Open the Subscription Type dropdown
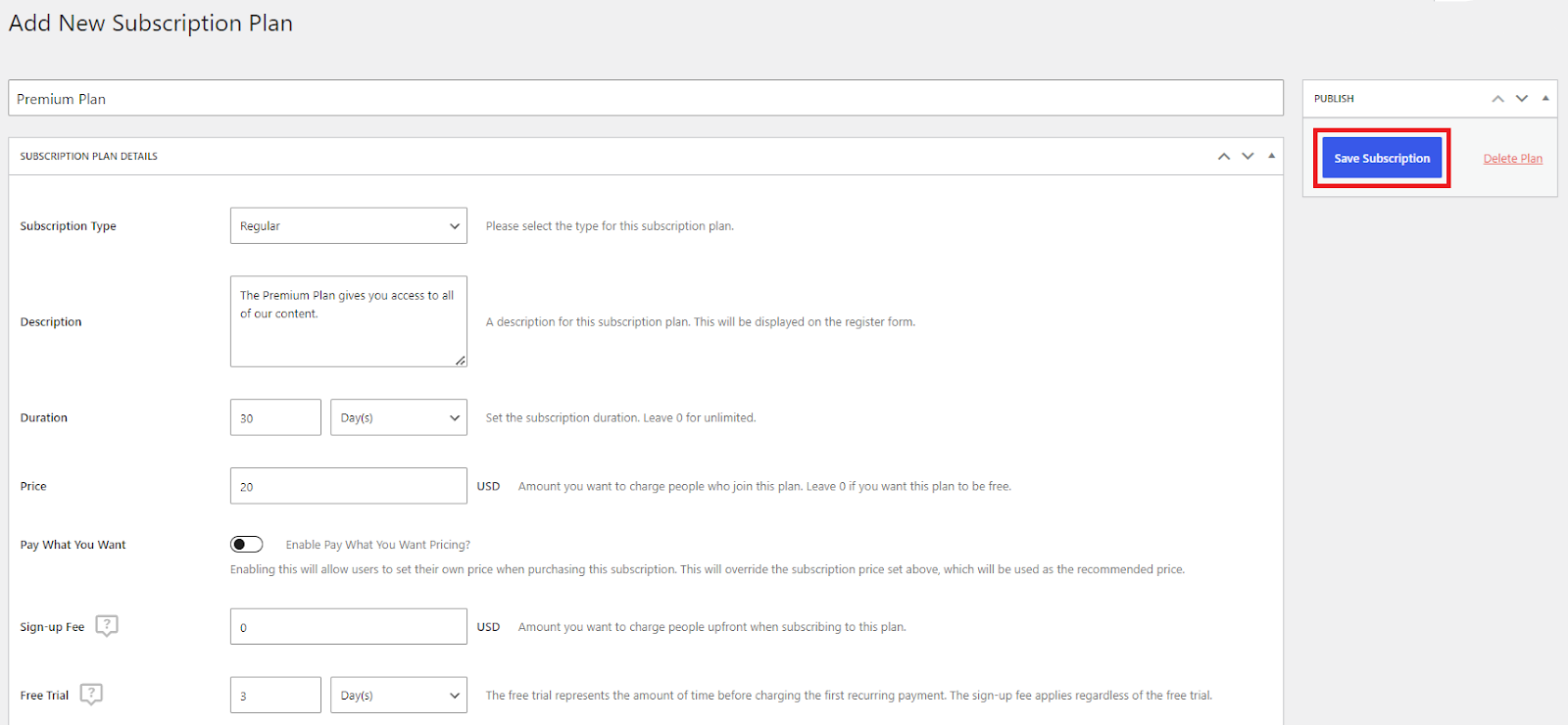Viewport: 1568px width, 725px height. [349, 226]
